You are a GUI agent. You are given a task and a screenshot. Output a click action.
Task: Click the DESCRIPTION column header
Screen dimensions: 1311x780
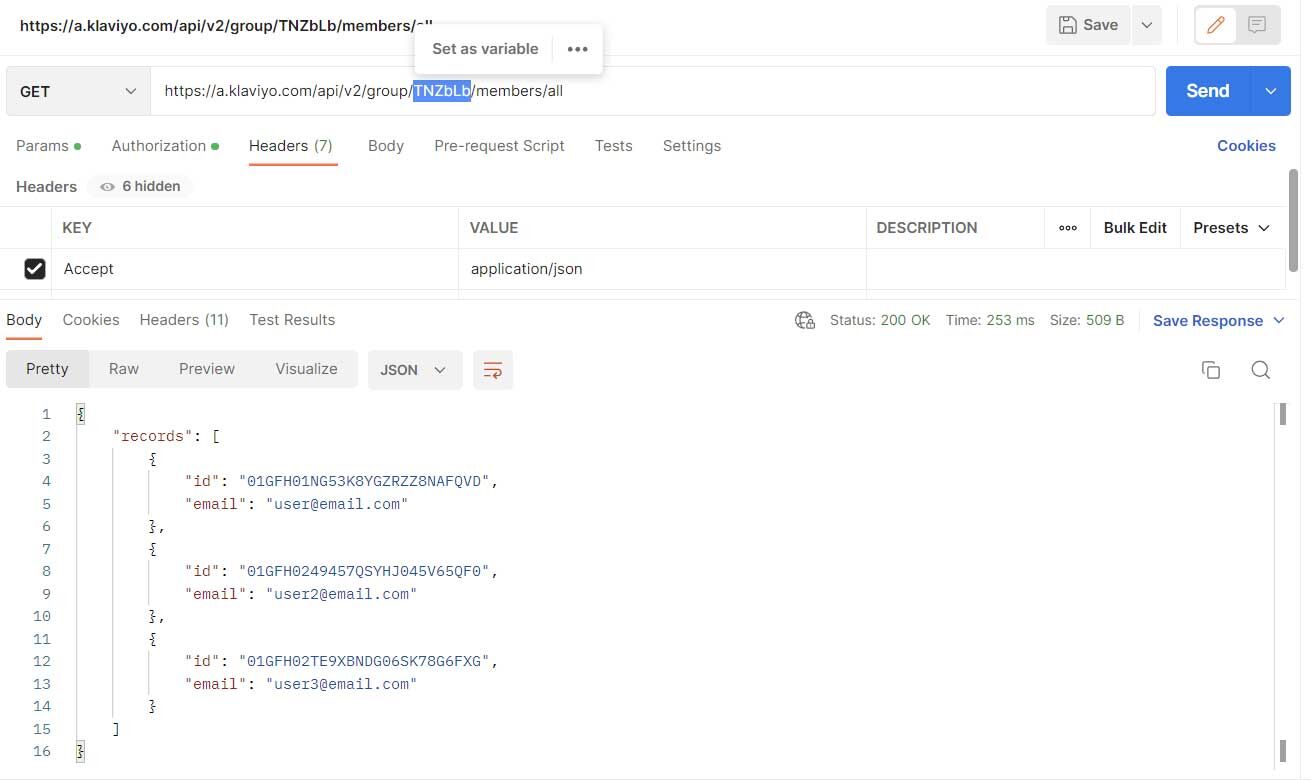pyautogui.click(x=927, y=228)
